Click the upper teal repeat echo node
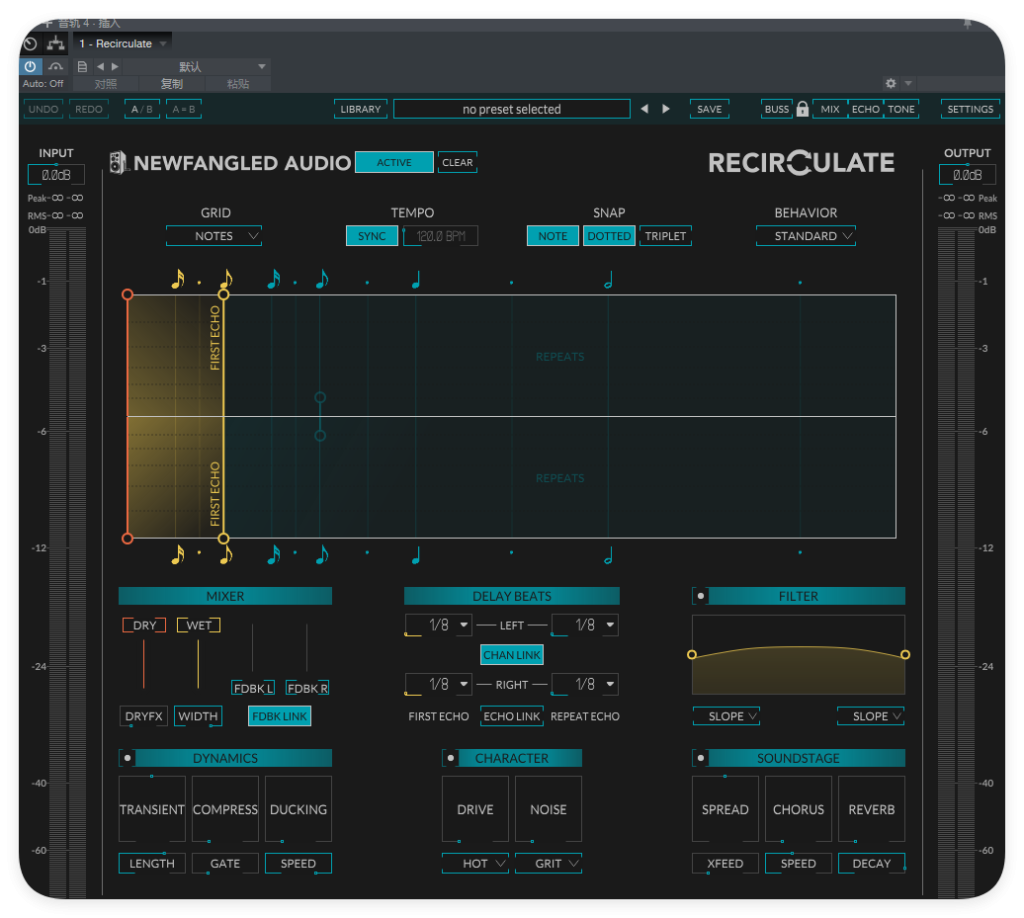 point(320,398)
